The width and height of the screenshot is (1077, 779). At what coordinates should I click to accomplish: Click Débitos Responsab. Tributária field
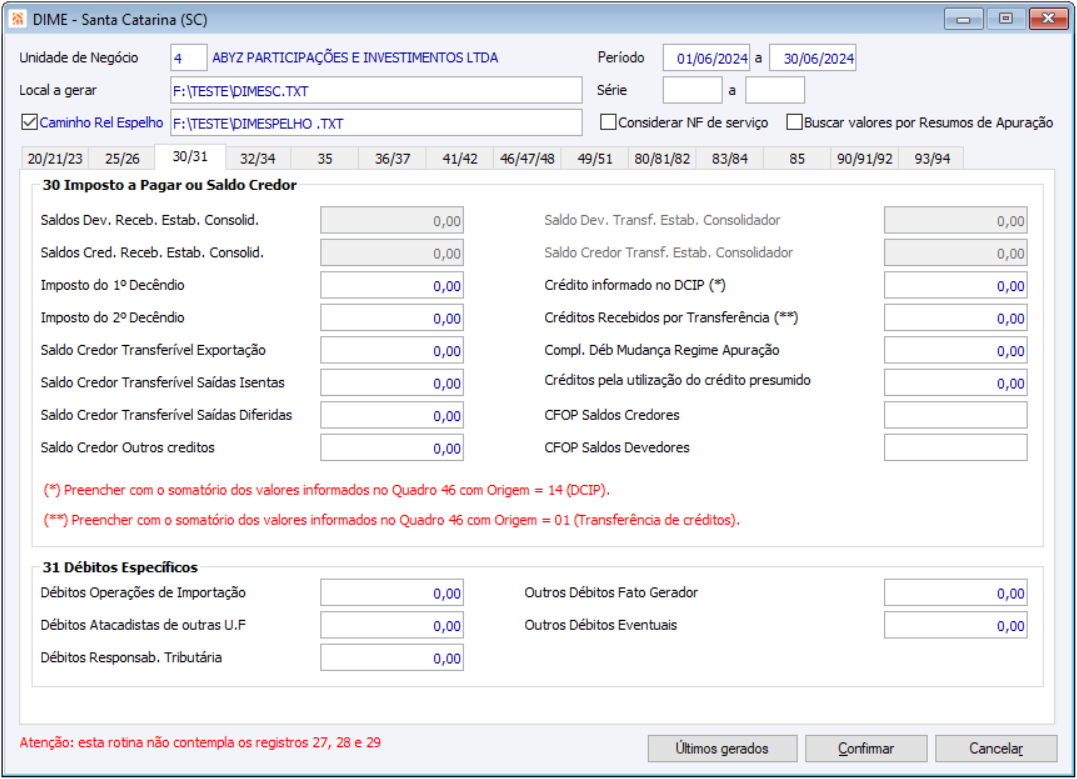tap(392, 658)
